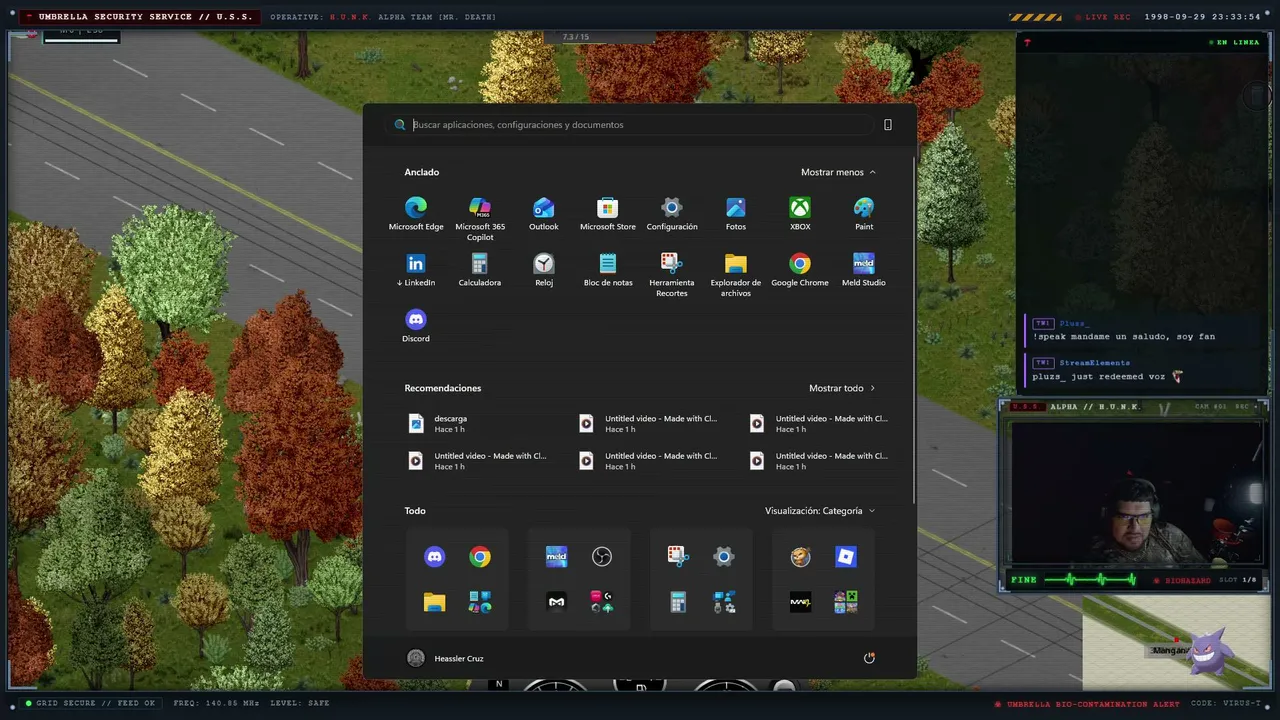1280x720 pixels.
Task: Open the file explorer icon in the Todo category group
Action: pyautogui.click(x=434, y=602)
